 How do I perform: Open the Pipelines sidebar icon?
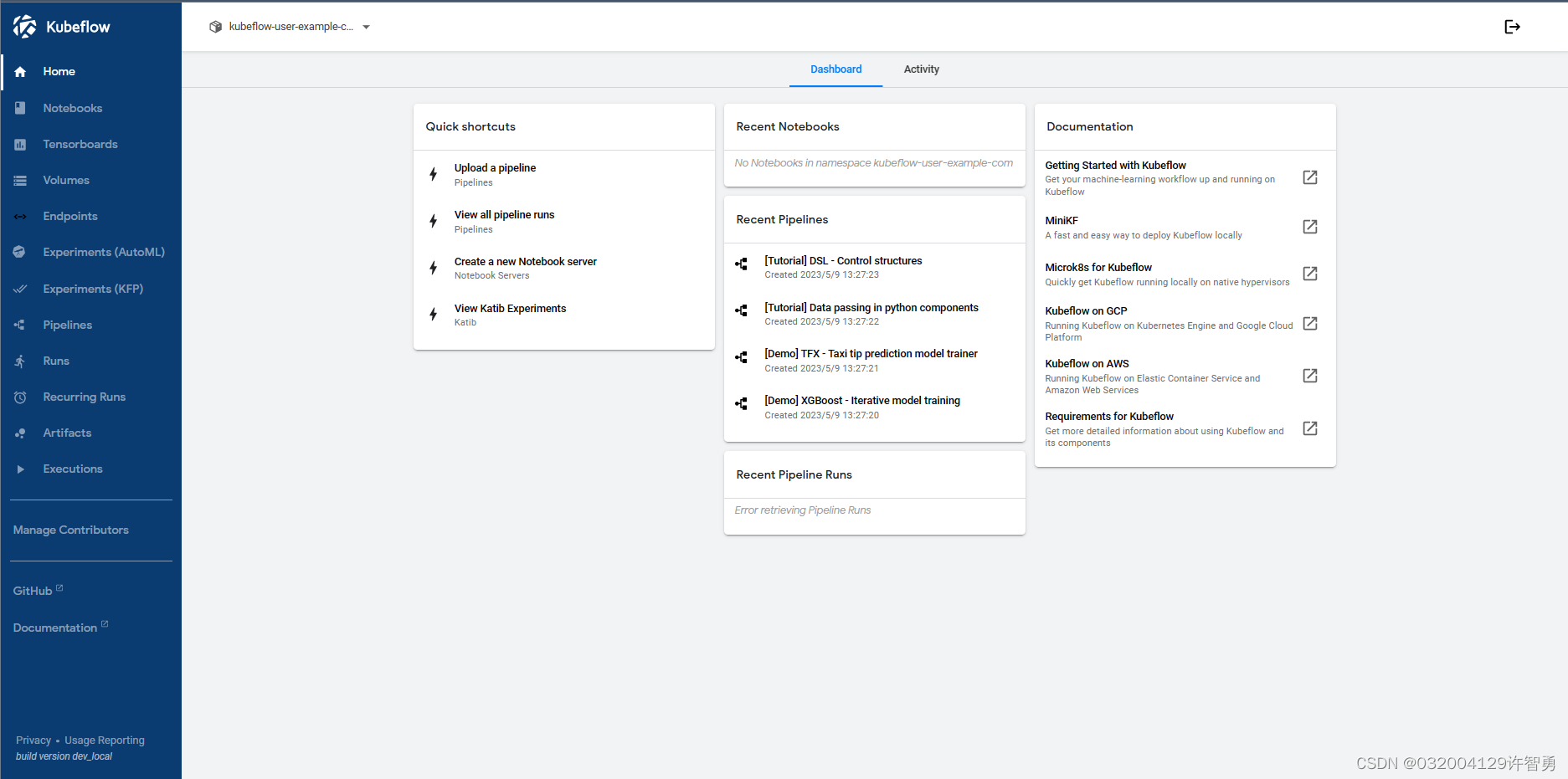pos(20,325)
